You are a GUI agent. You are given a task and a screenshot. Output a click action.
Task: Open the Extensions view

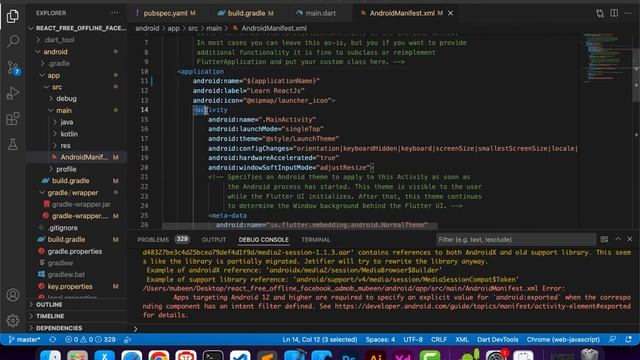[x=13, y=119]
